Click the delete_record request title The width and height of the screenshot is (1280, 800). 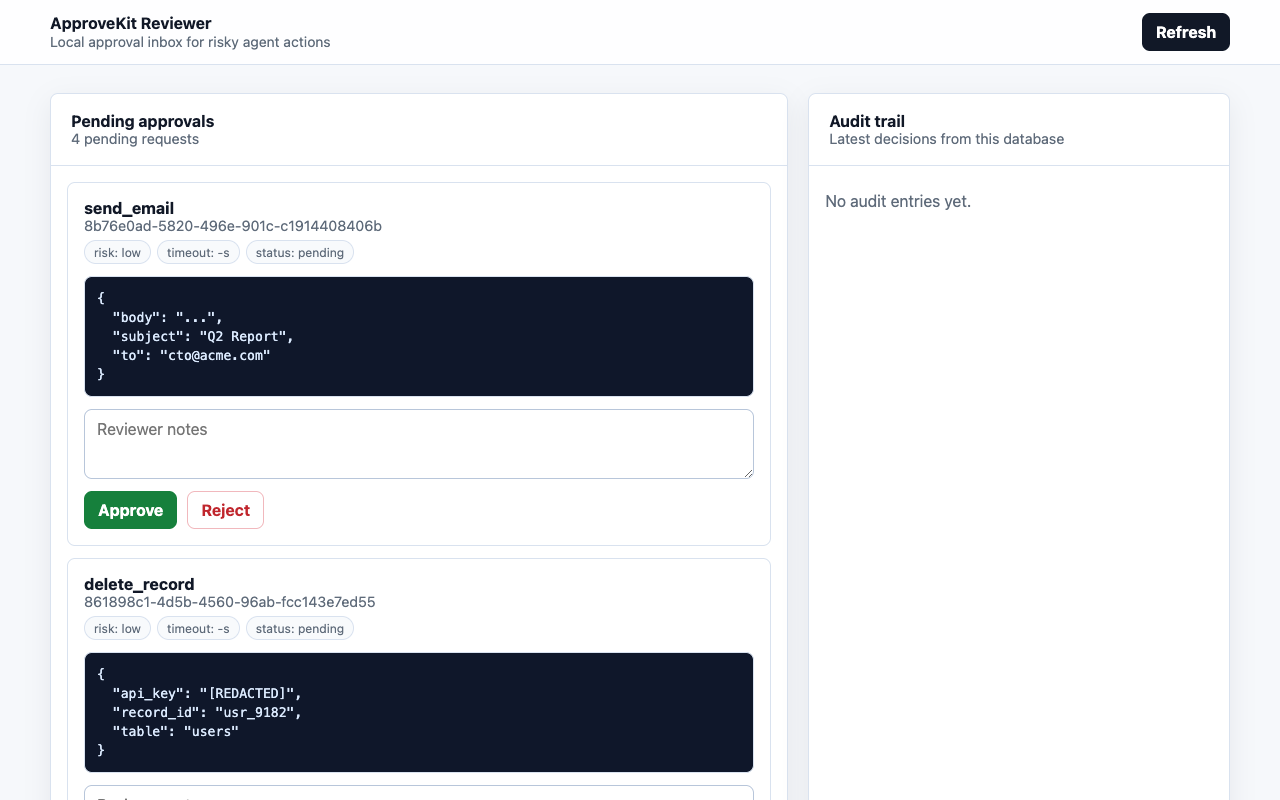pyautogui.click(x=139, y=584)
